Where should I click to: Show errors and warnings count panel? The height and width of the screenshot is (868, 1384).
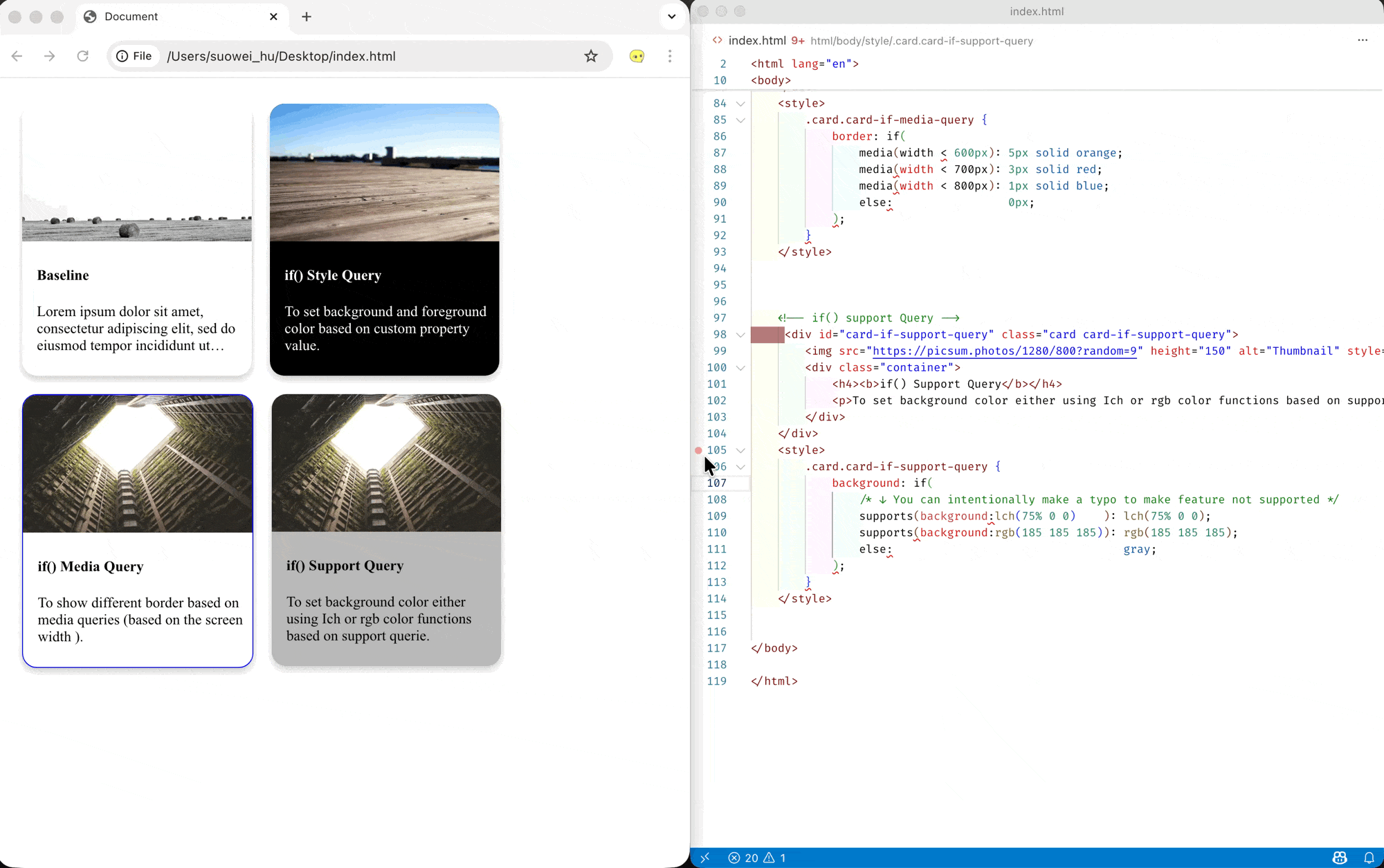click(x=757, y=858)
